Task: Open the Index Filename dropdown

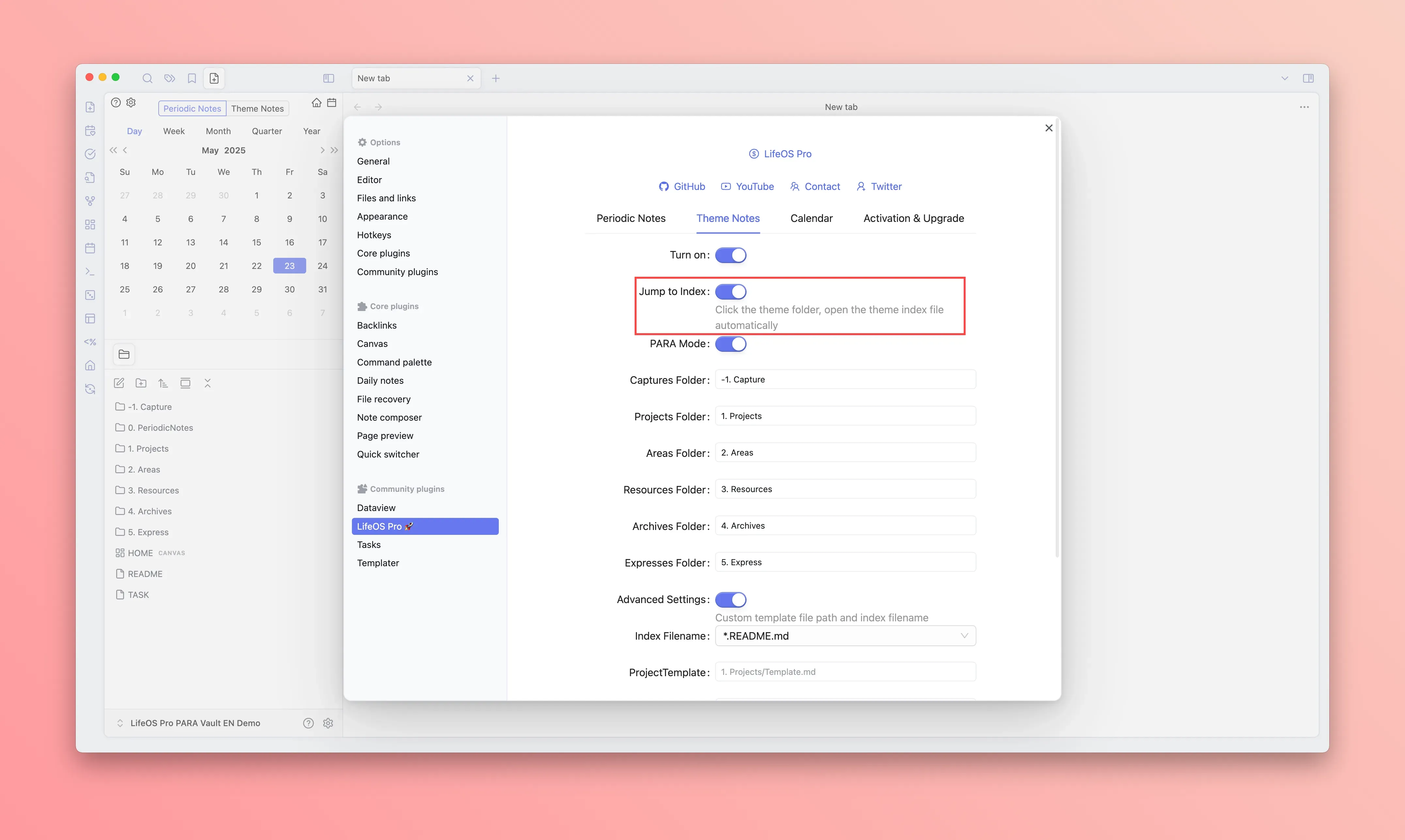Action: point(845,636)
